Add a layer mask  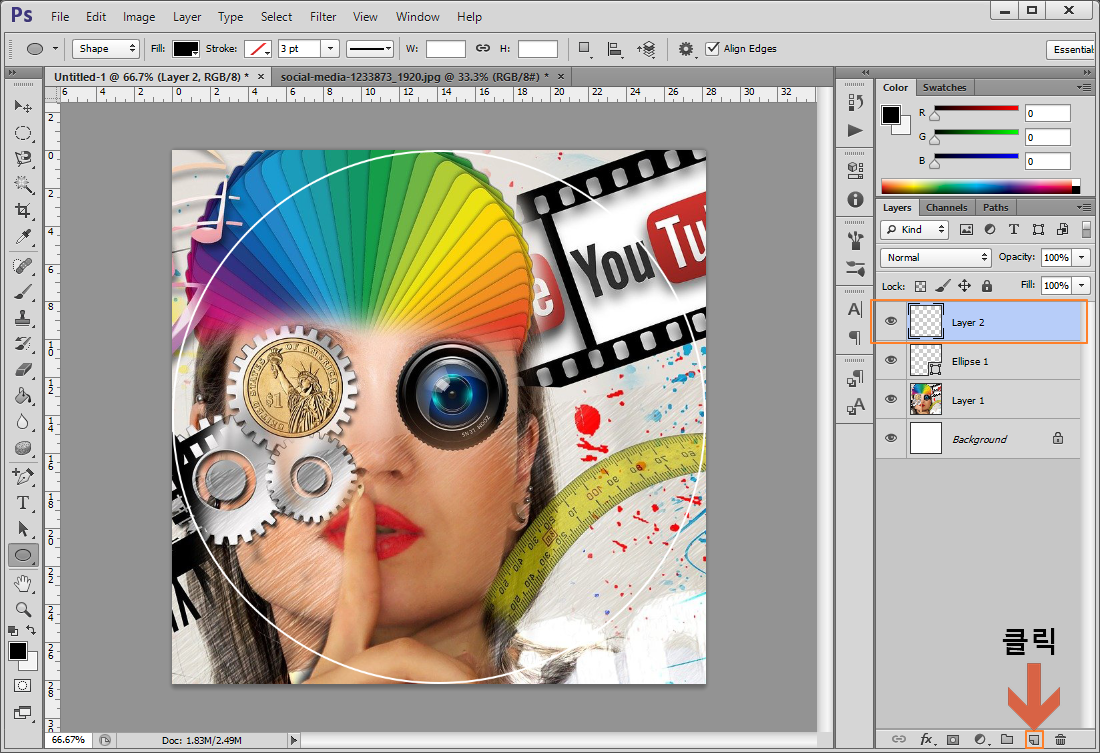(953, 739)
